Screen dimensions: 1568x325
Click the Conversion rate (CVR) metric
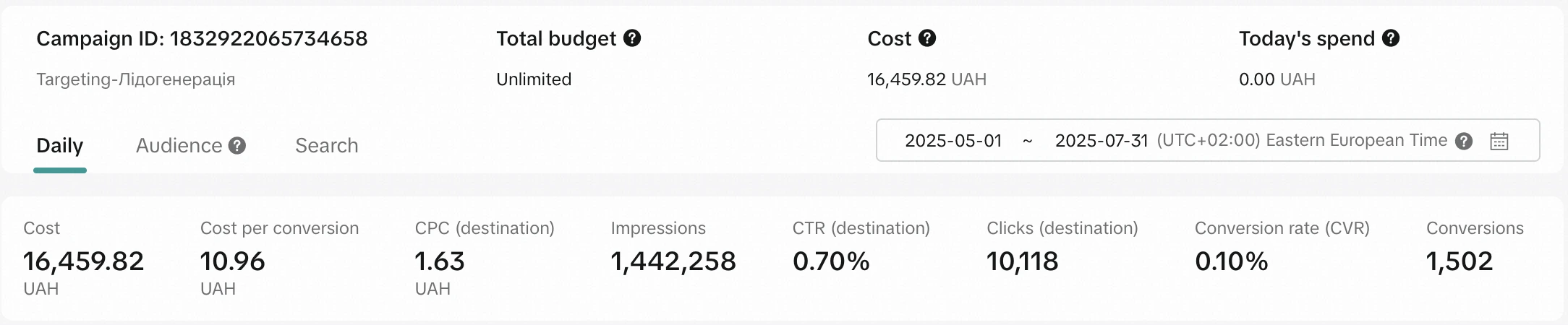[x=1282, y=259]
